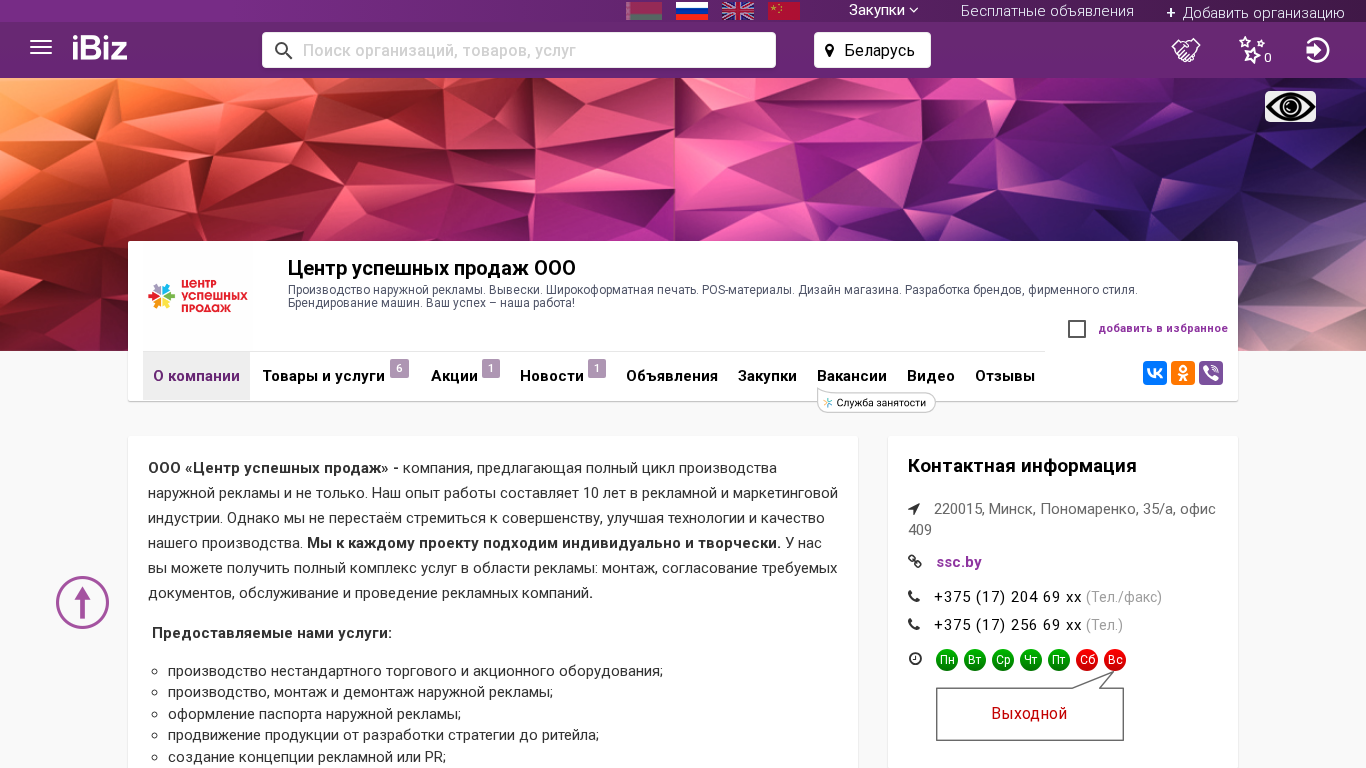Click the Тел./факс phone icon
Screen dimensions: 1366x768
click(x=914, y=597)
